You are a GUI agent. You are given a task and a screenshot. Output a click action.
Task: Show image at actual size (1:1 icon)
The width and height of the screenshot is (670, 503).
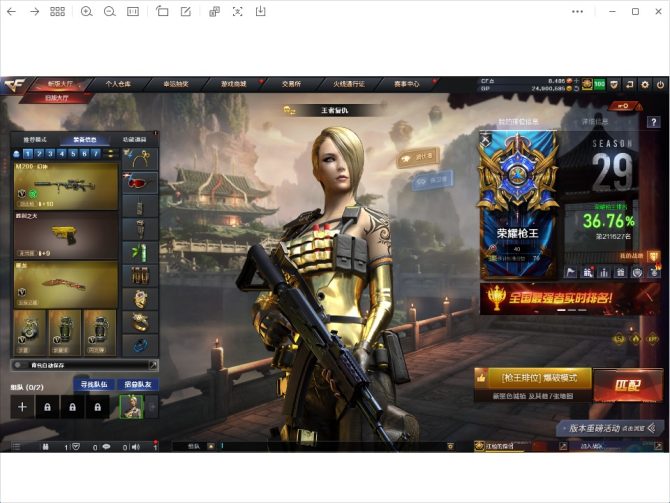point(133,12)
